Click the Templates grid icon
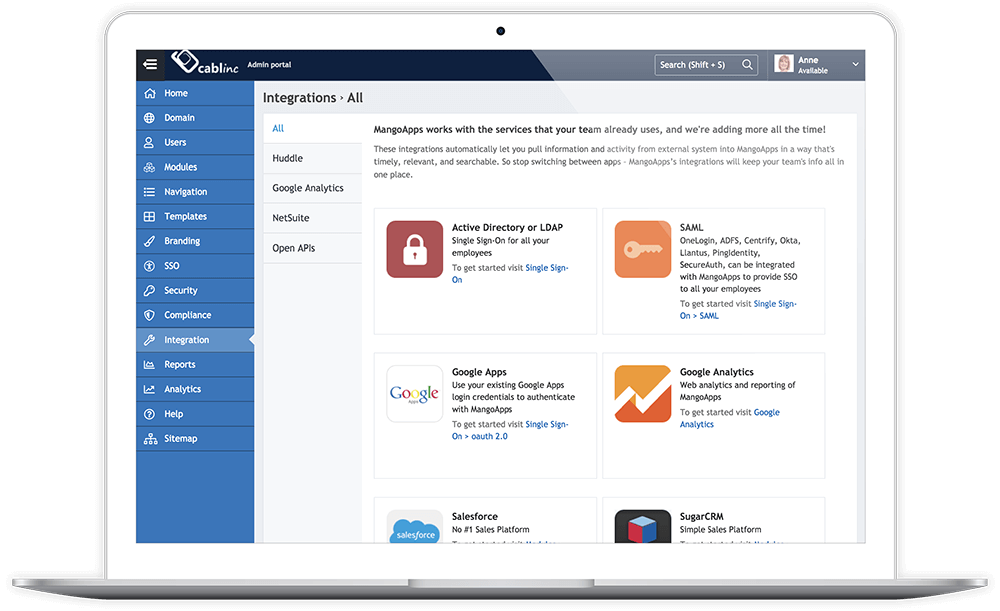This screenshot has height=611, width=1000. [x=149, y=216]
